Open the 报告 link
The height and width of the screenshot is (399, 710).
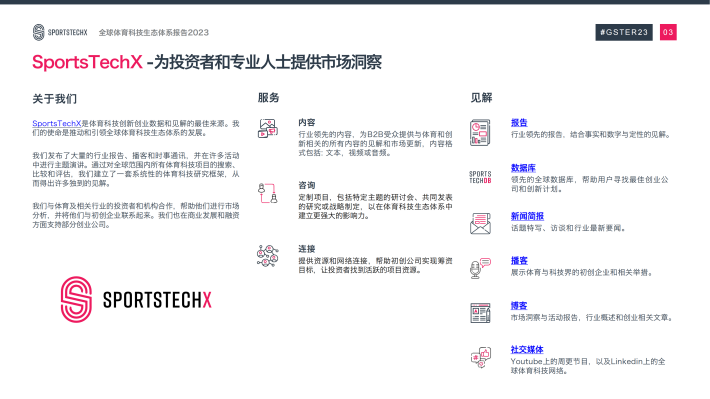point(519,123)
